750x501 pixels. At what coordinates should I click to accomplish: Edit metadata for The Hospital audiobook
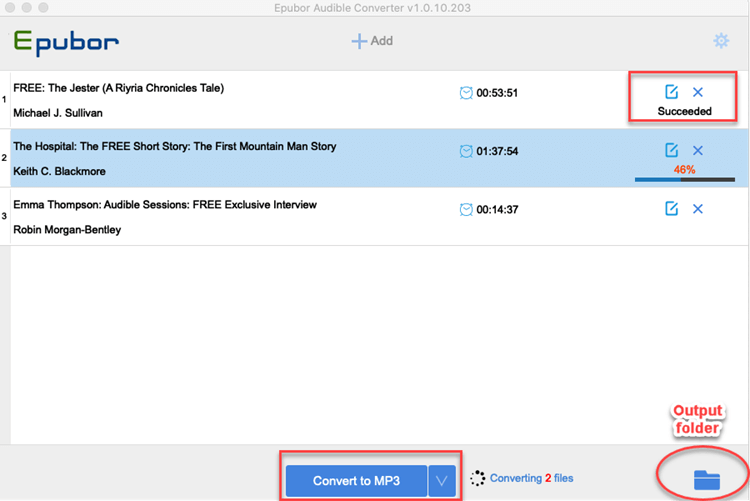coord(671,150)
